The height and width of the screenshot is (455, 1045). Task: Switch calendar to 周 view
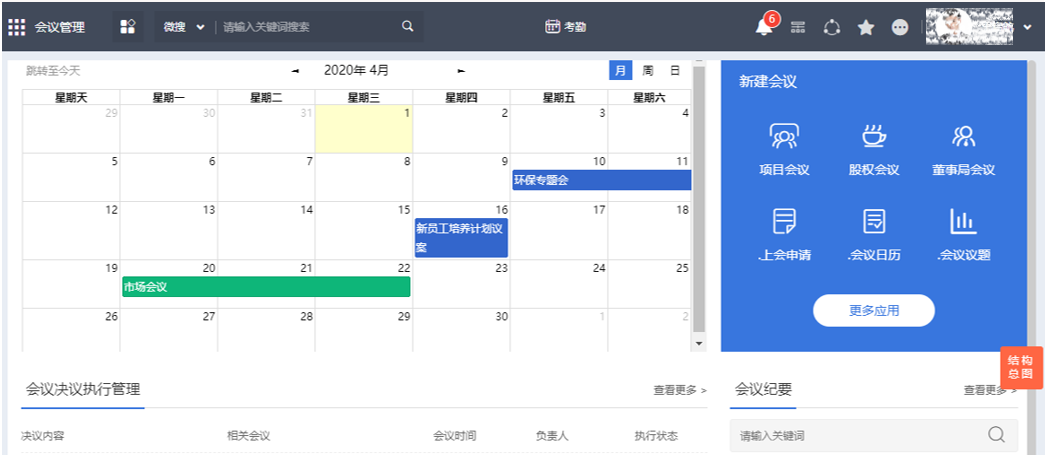[647, 71]
